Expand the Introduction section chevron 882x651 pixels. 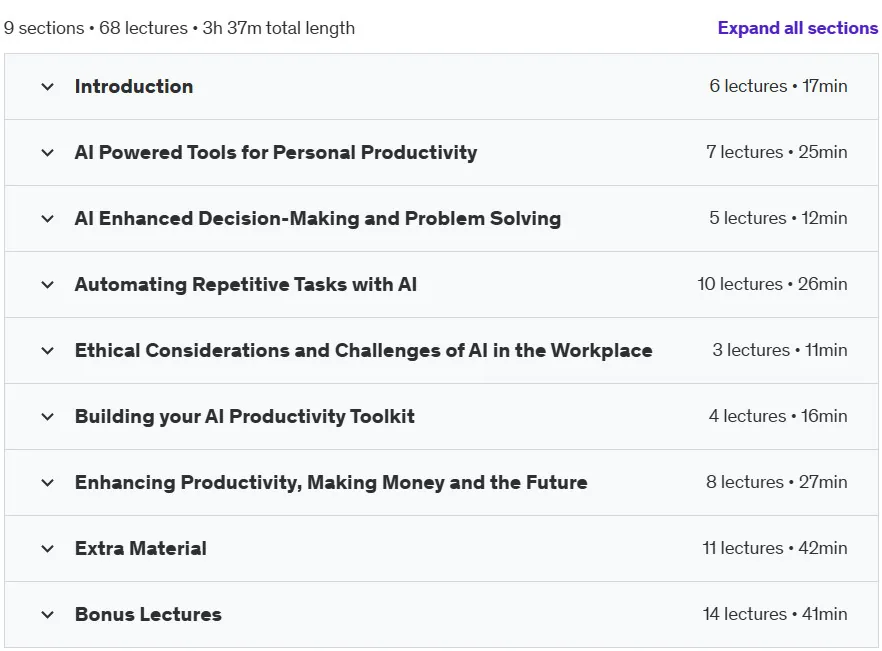coord(48,87)
